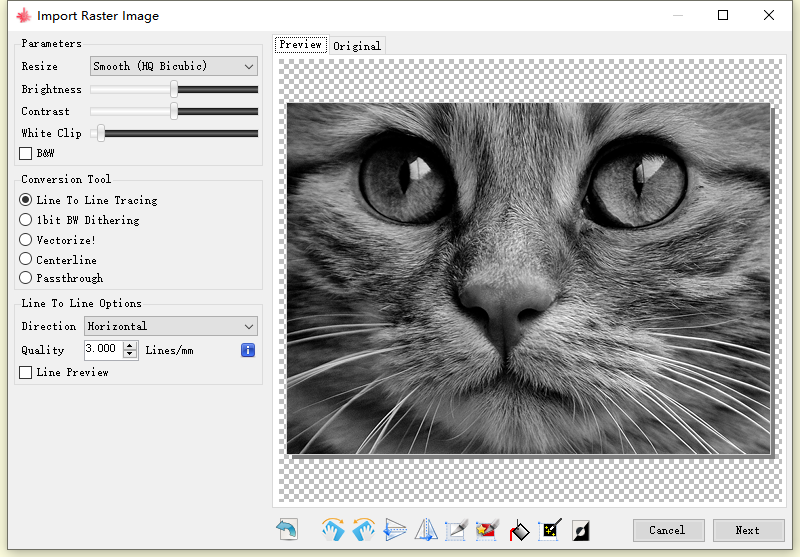Click the Cancel button

[x=668, y=530]
